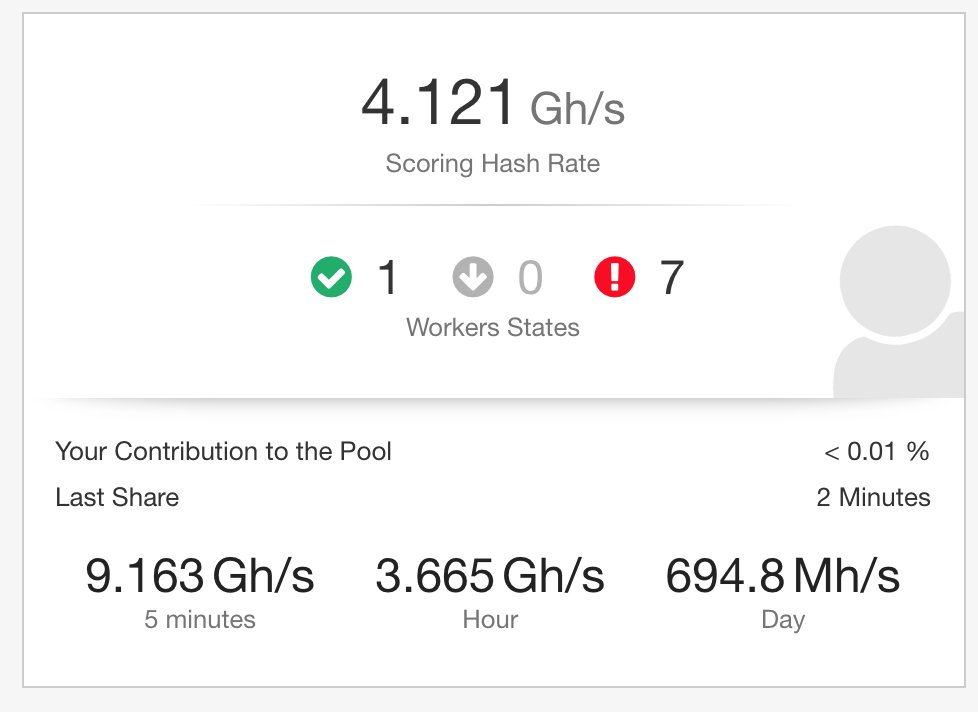Click the < 0.01 % contribution value

point(876,452)
